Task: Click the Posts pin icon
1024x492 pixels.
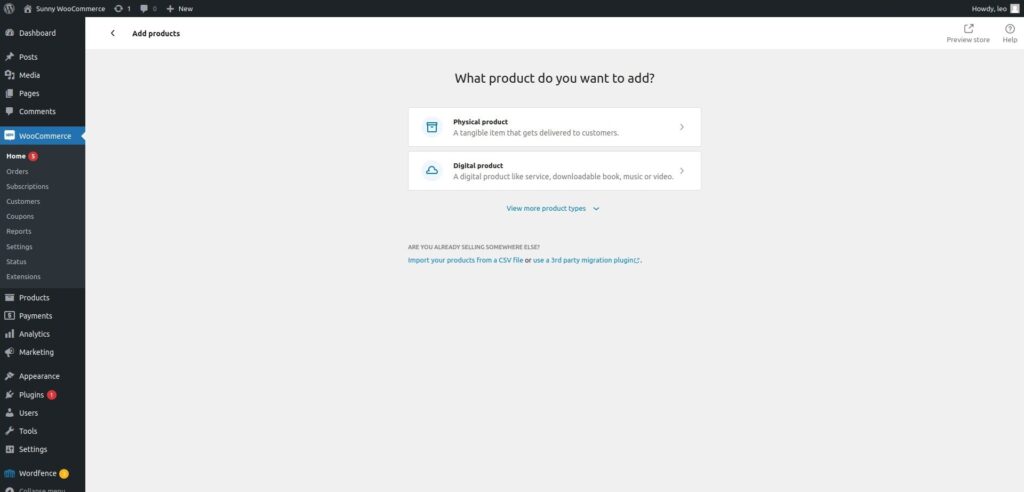Action: [9, 57]
